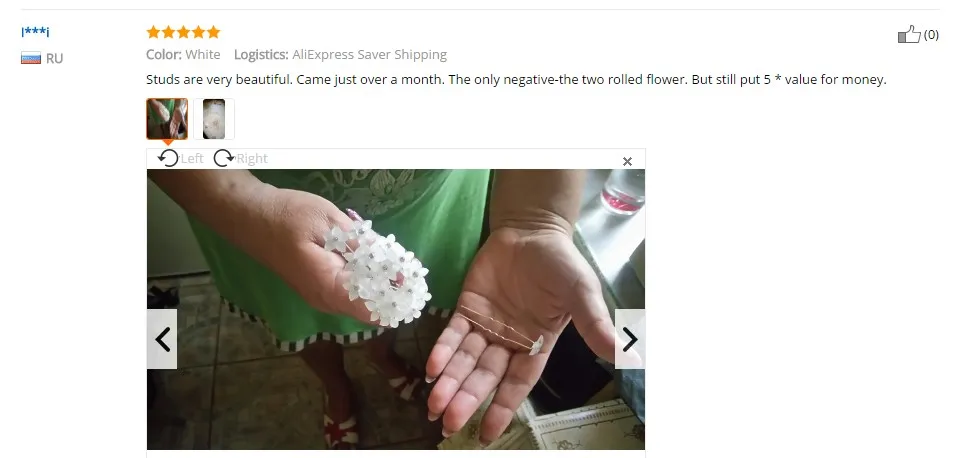Image resolution: width=960 pixels, height=458 pixels.
Task: Rotate the photo with the clockwise arrow icon
Action: coord(224,158)
